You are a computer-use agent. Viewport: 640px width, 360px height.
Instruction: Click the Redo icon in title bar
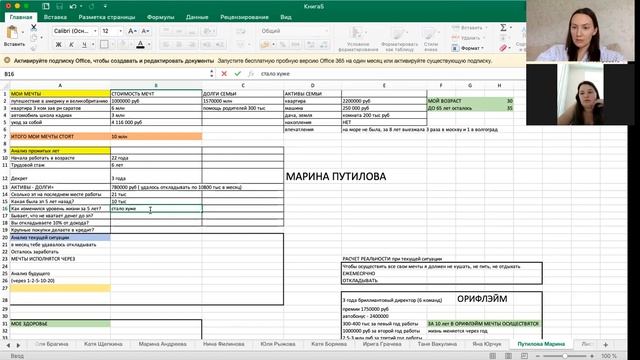[x=91, y=6]
